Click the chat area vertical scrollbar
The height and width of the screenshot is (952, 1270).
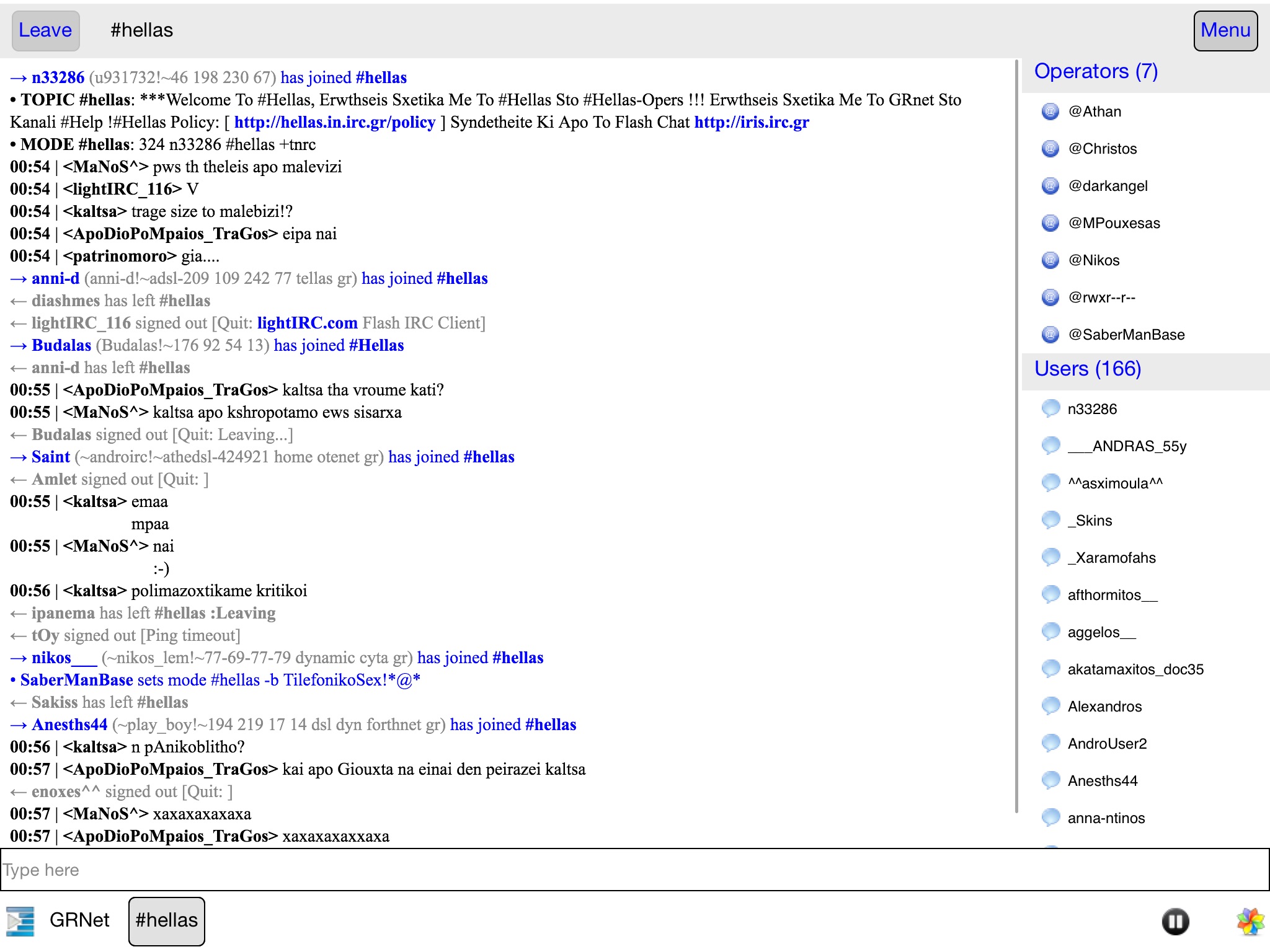pos(1016,434)
